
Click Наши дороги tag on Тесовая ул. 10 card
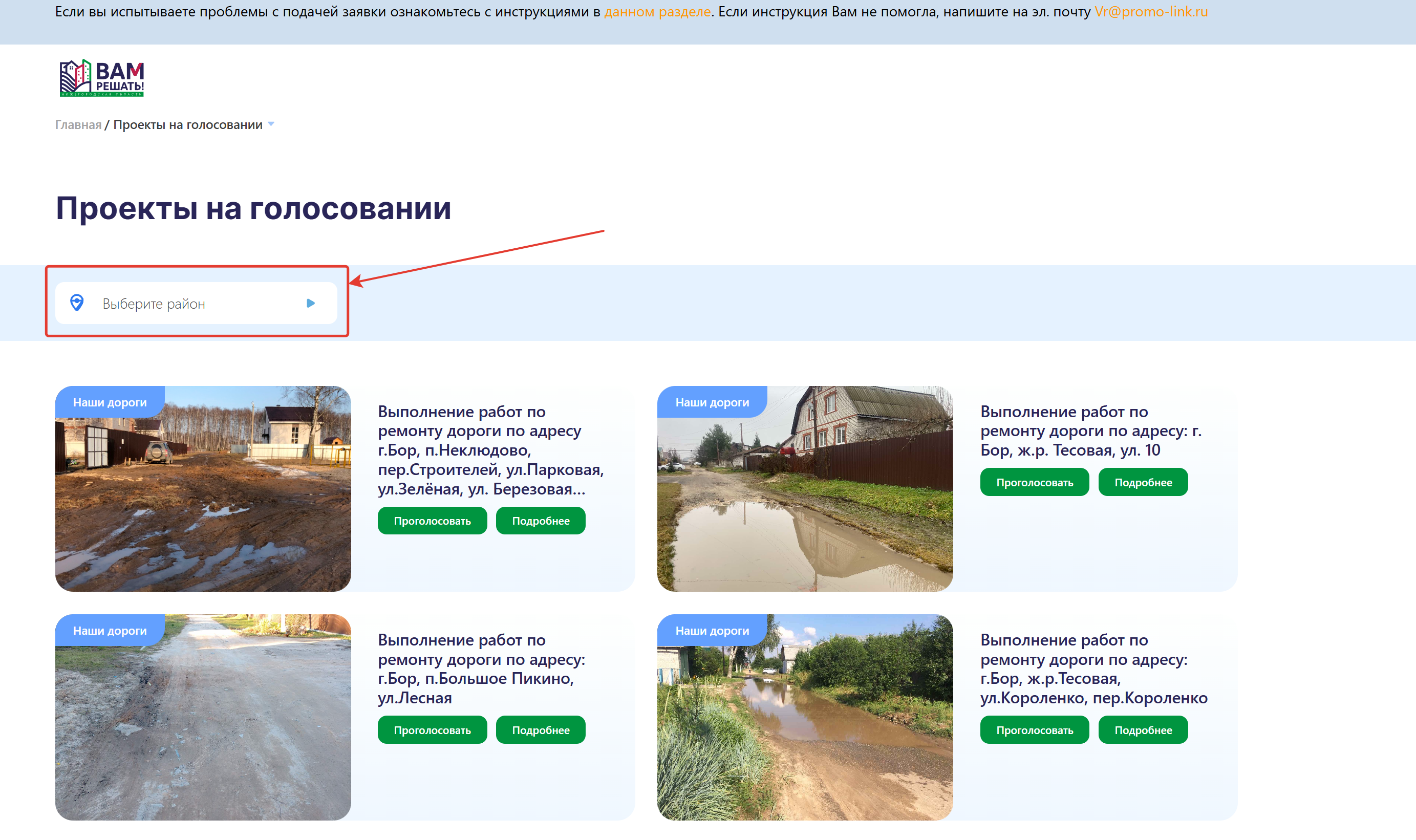pos(712,402)
